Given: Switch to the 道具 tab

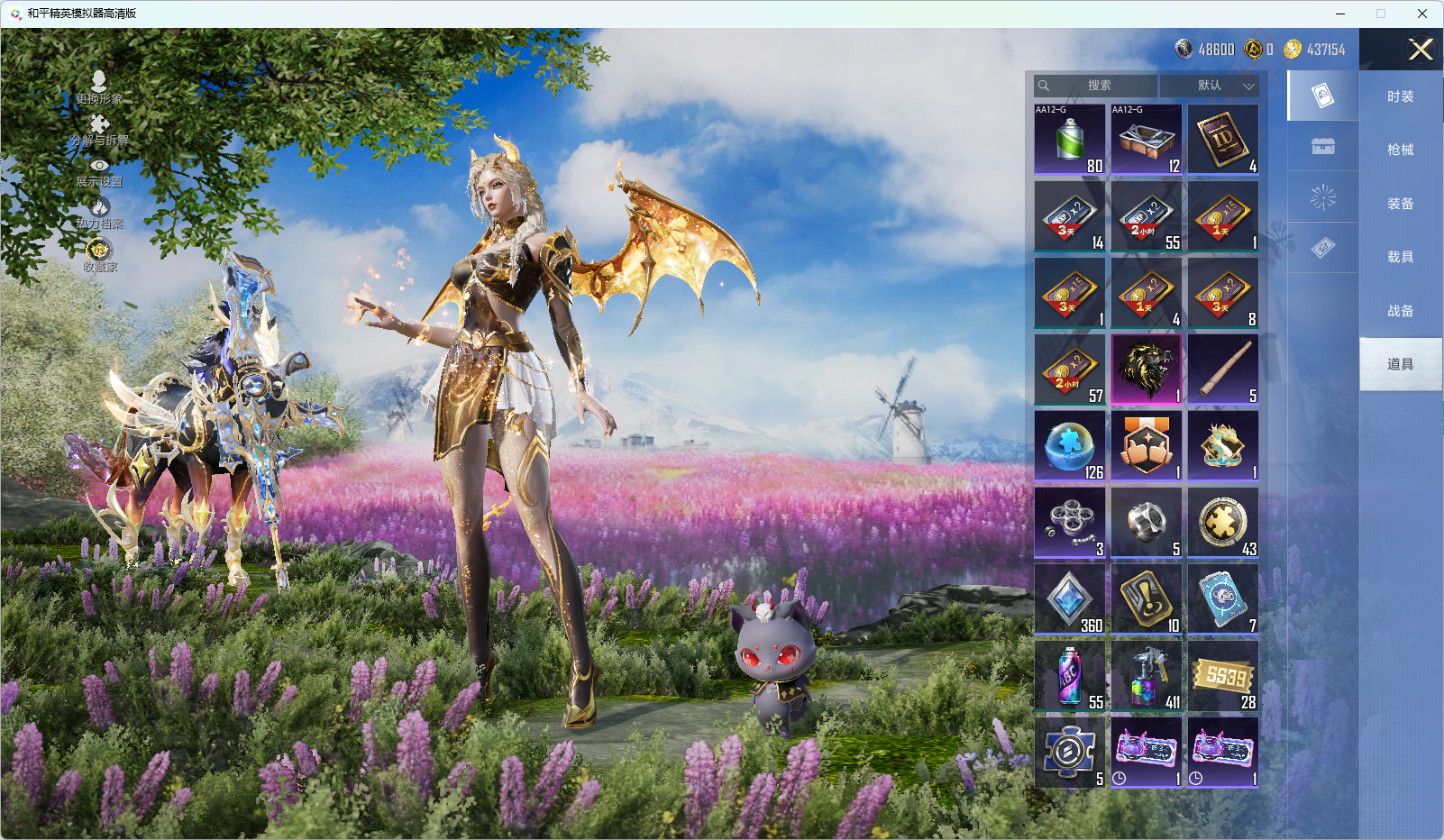Looking at the screenshot, I should 1401,364.
